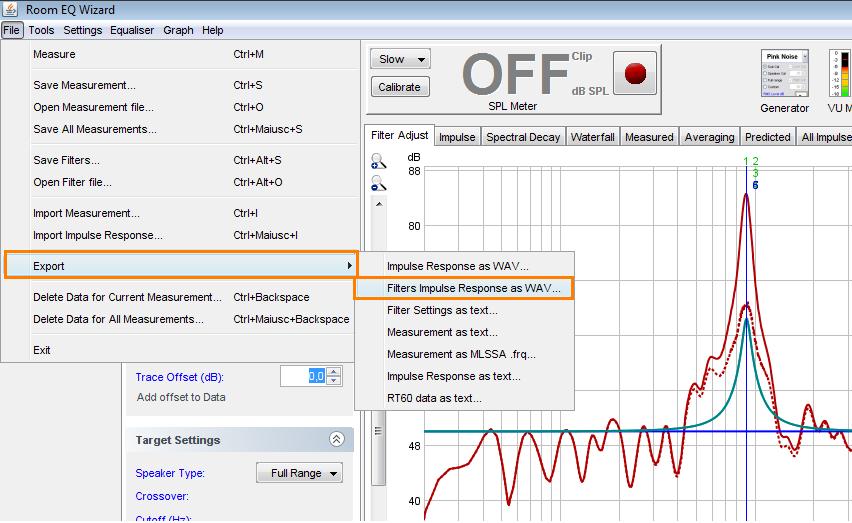852x523 pixels.
Task: Click the Java icon in the title bar
Action: [x=10, y=9]
